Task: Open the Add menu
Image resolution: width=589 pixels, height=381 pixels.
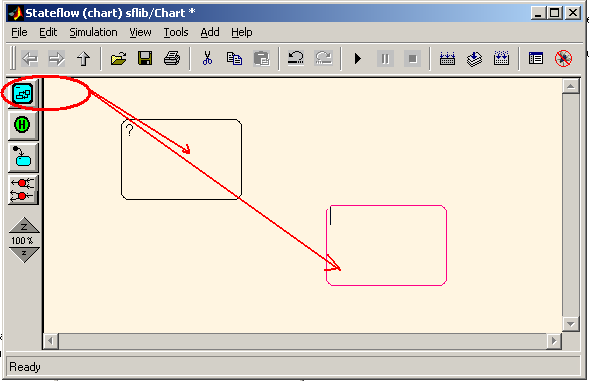Action: pyautogui.click(x=210, y=33)
